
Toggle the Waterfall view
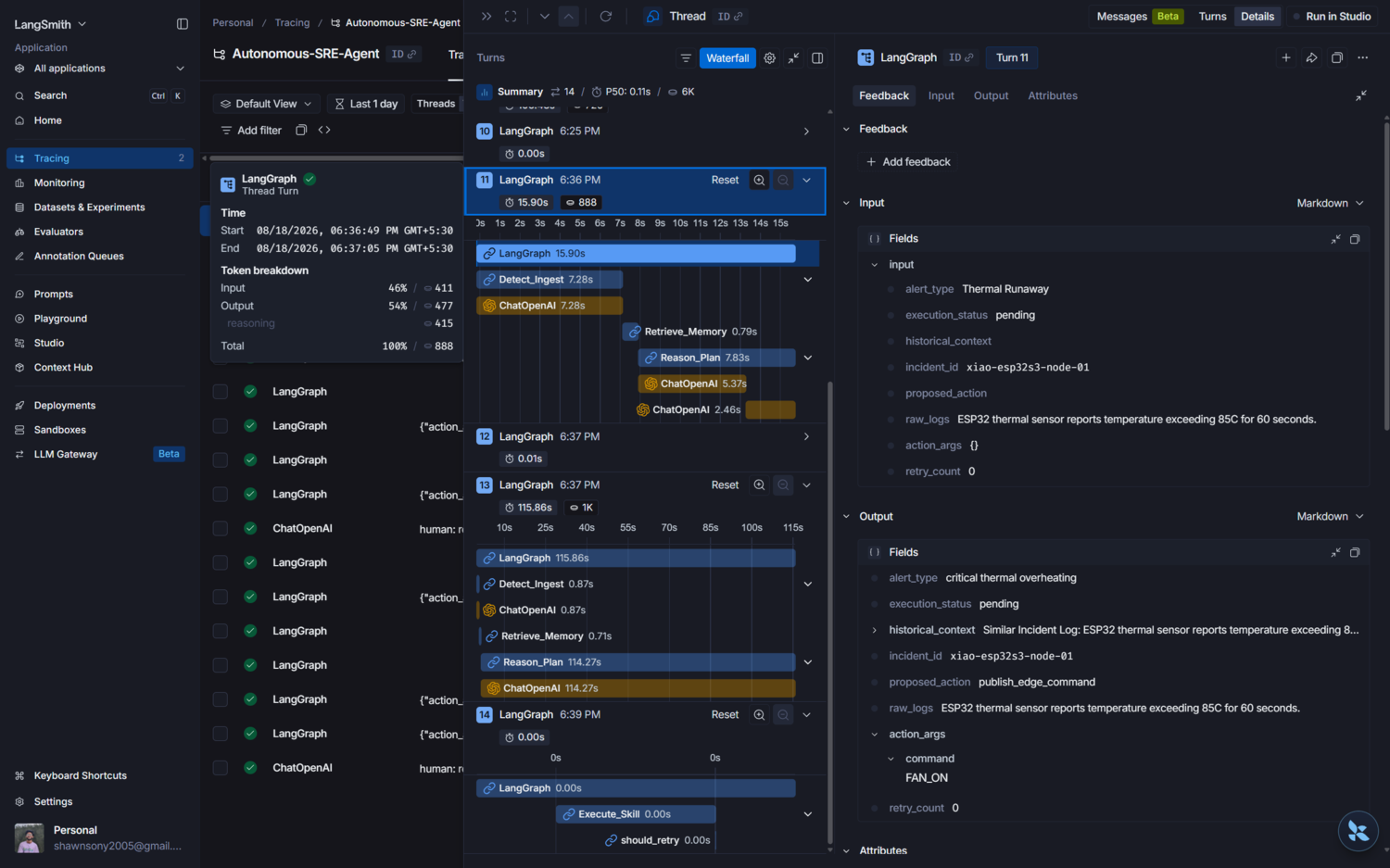pos(727,58)
